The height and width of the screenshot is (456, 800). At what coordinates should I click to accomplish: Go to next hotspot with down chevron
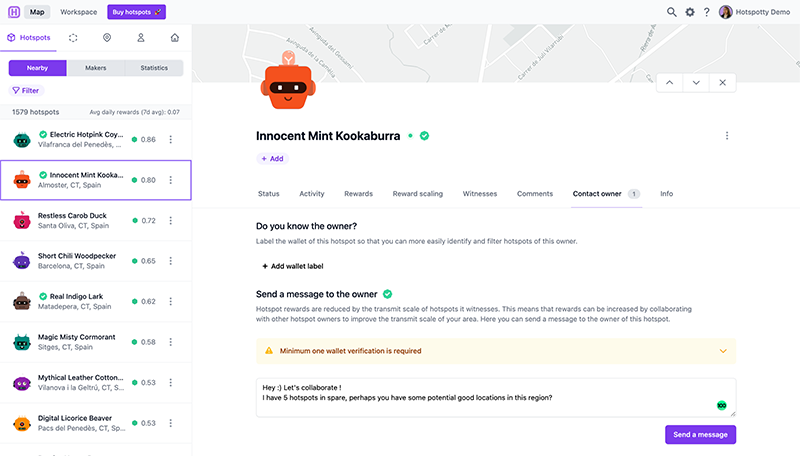[x=696, y=83]
